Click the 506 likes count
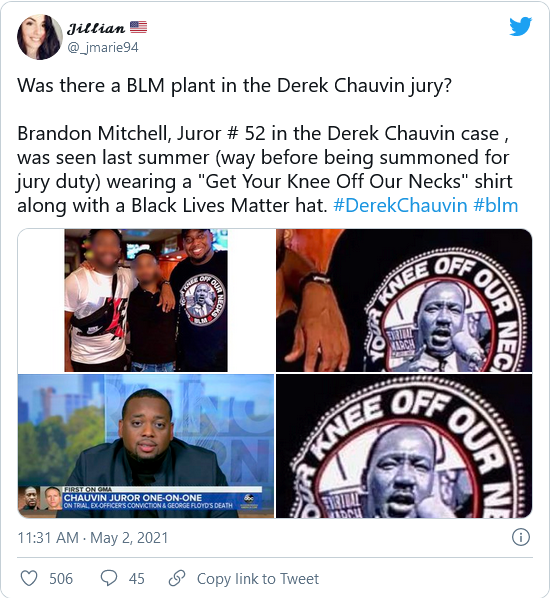The image size is (550, 598). click(61, 579)
